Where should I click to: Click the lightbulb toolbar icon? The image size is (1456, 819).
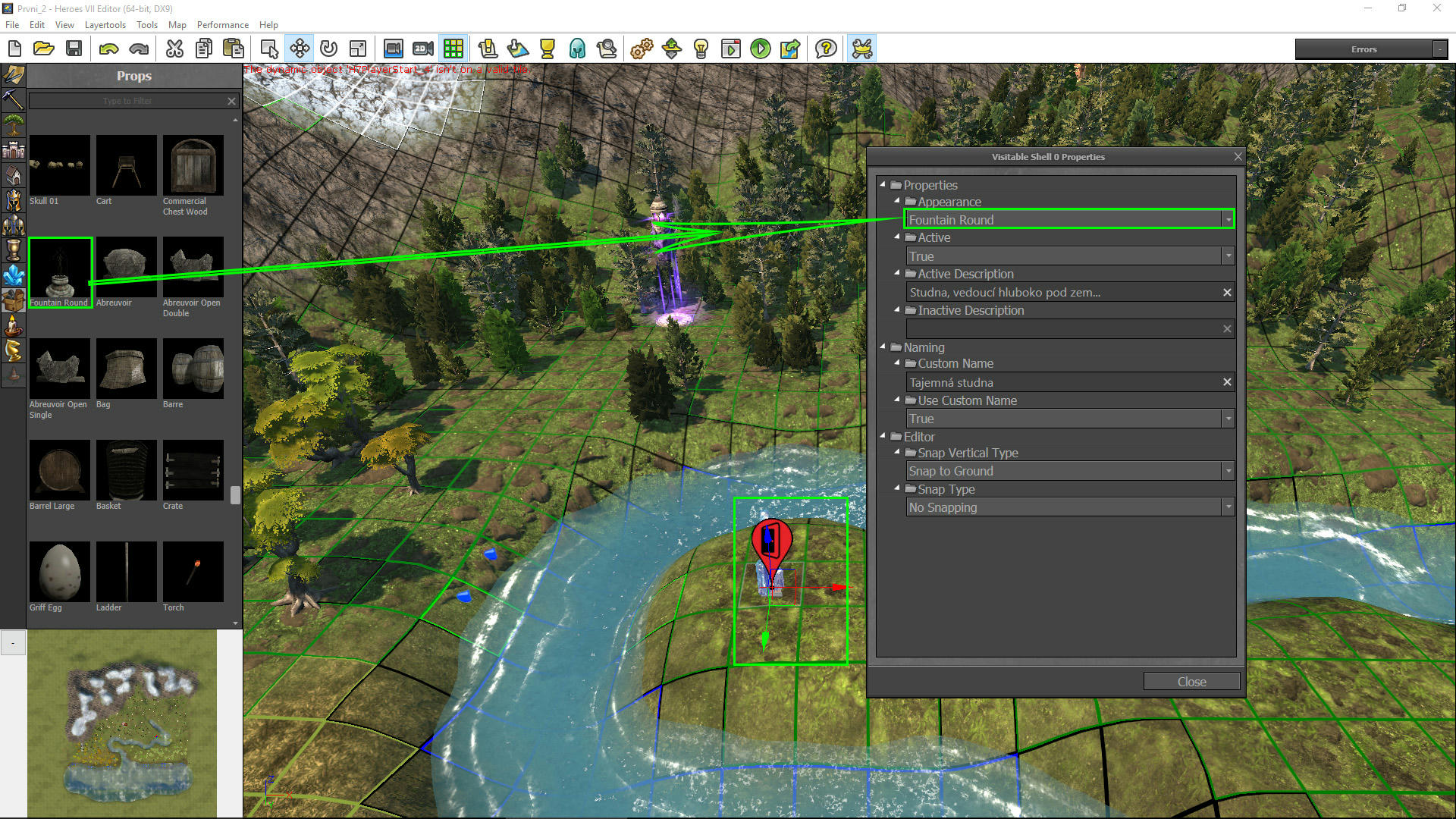click(x=701, y=49)
